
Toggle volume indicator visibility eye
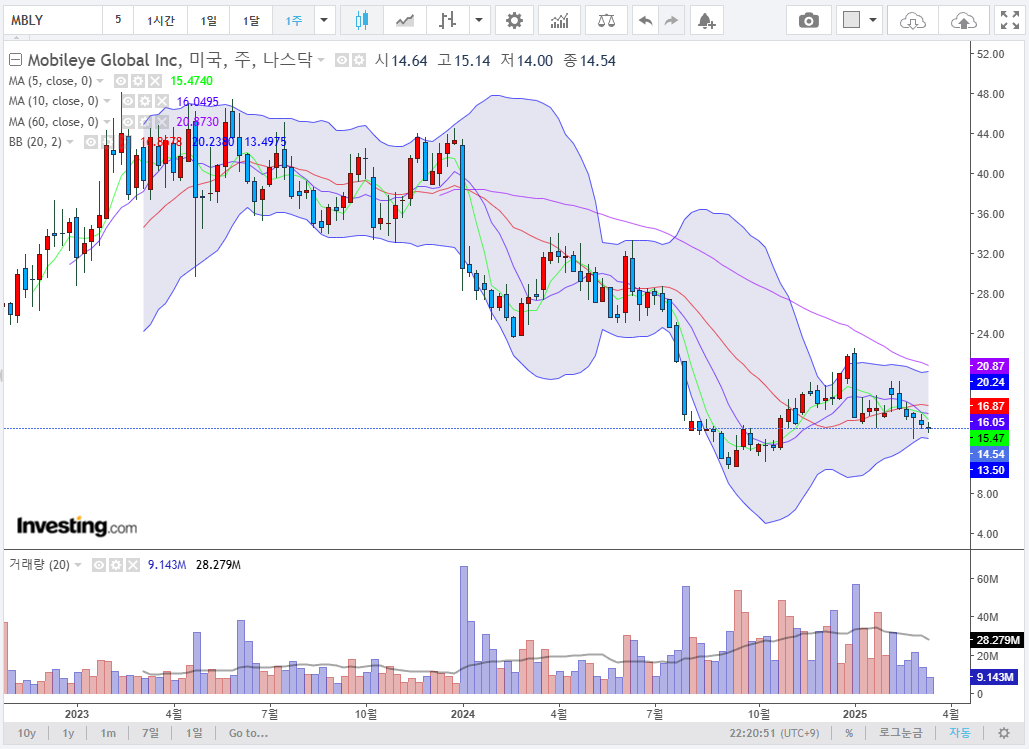[x=99, y=565]
